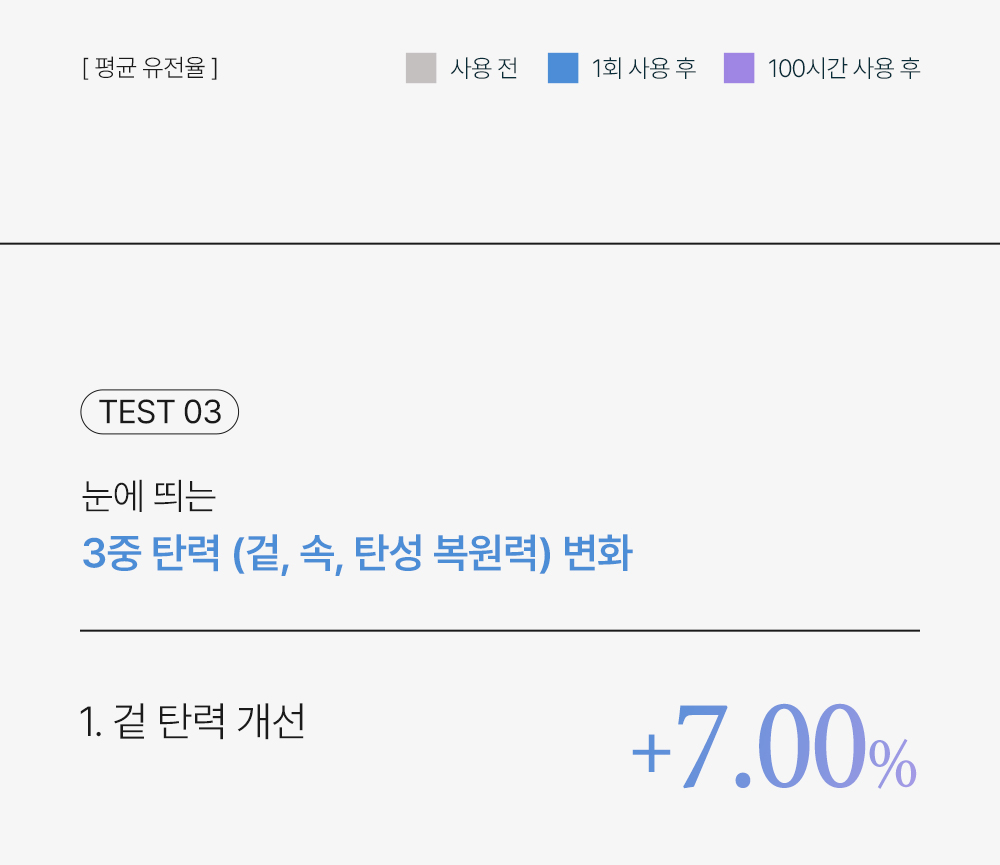1000x865 pixels.
Task: Click the 사용 전 legend label
Action: tap(484, 69)
